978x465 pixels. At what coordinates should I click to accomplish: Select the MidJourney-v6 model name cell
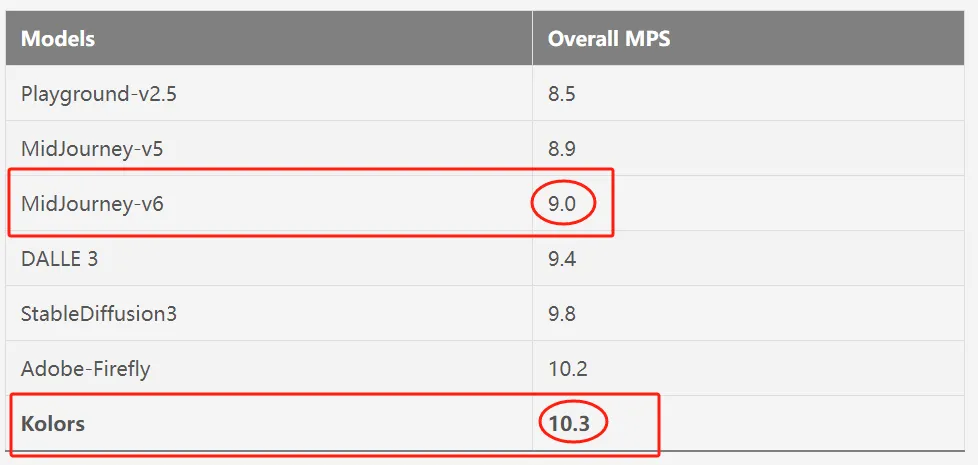[91, 204]
